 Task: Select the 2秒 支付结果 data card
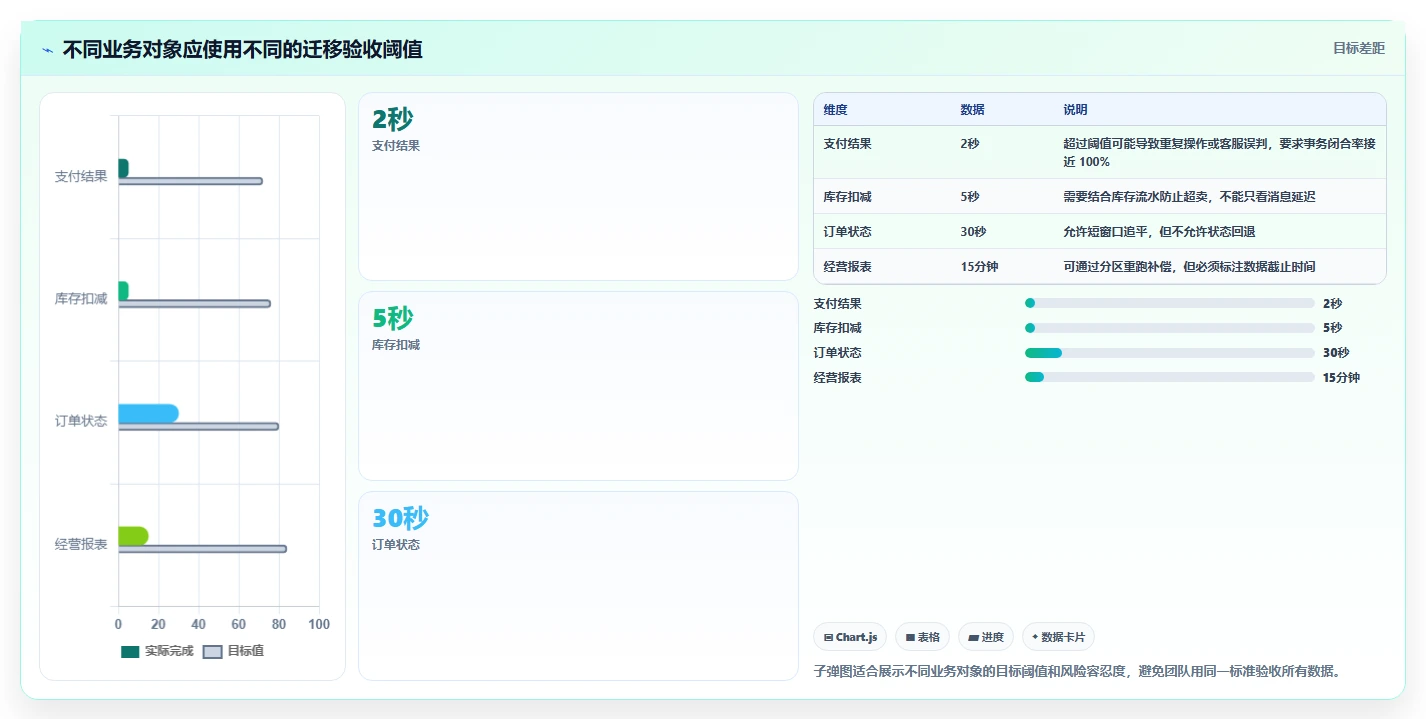pos(578,187)
